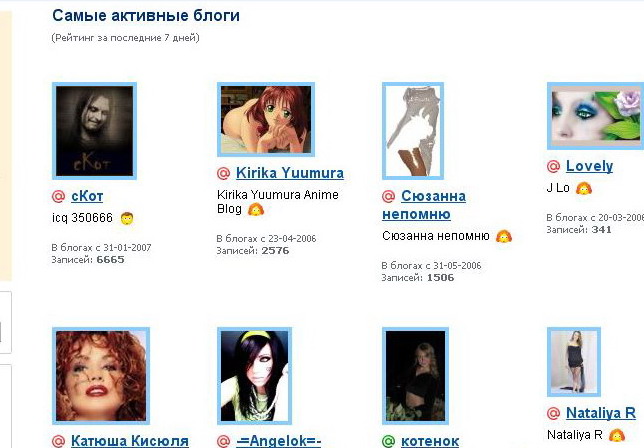Open the Катюша Кисюля blog link
The width and height of the screenshot is (644, 448).
click(130, 441)
